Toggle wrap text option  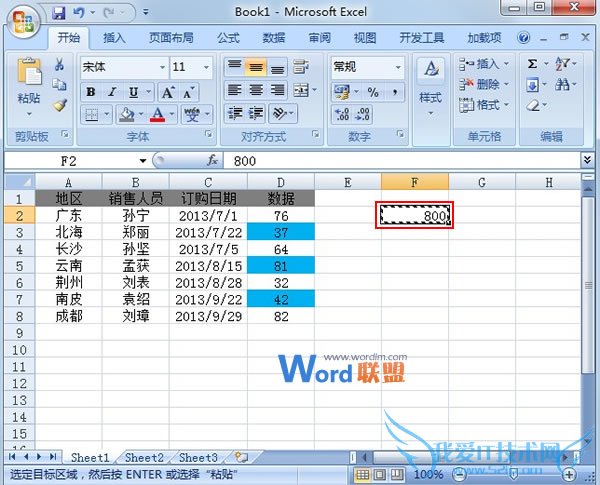[301, 67]
